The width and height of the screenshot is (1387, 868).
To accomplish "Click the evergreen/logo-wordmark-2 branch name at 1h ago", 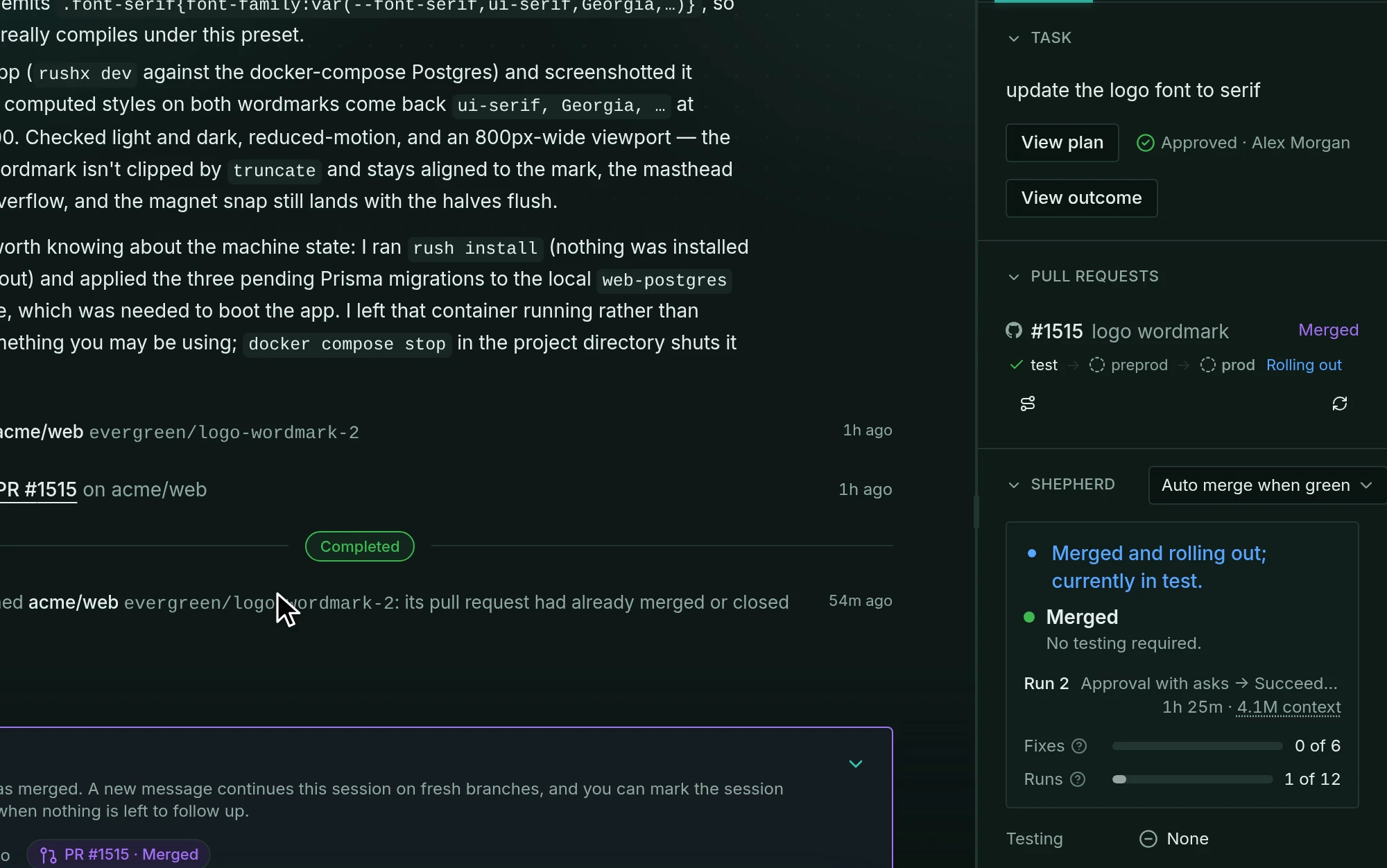I will coord(224,433).
